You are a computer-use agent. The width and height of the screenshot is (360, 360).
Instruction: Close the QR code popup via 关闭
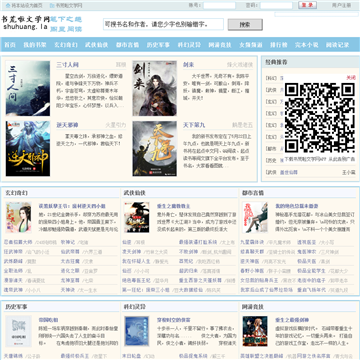coord(351,78)
